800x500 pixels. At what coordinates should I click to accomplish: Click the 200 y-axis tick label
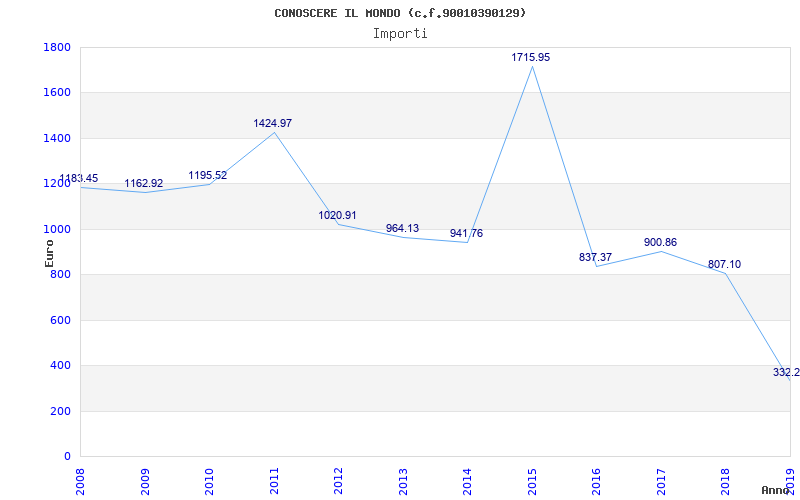pos(60,411)
